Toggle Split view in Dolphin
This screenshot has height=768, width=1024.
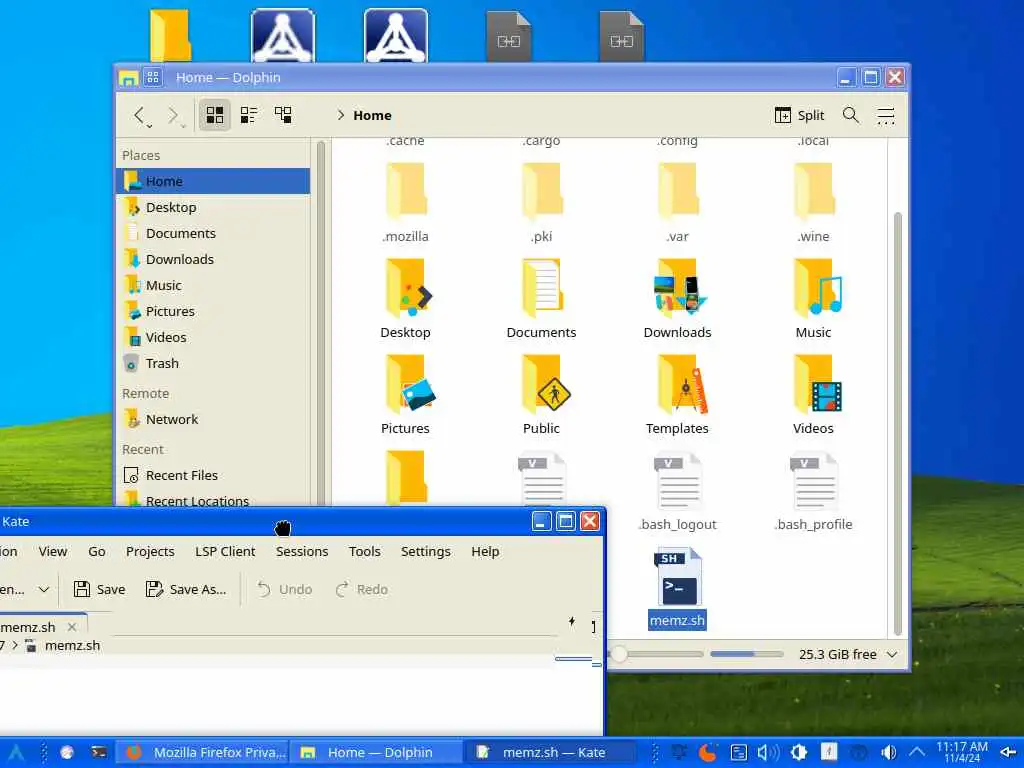click(799, 116)
